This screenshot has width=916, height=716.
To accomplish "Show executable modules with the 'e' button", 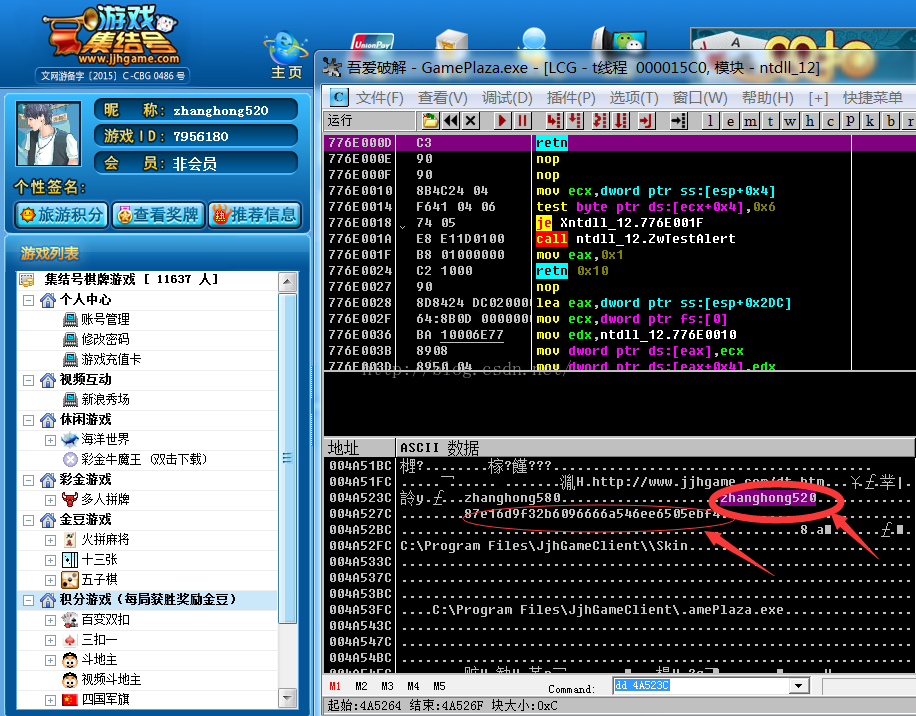I will 730,121.
